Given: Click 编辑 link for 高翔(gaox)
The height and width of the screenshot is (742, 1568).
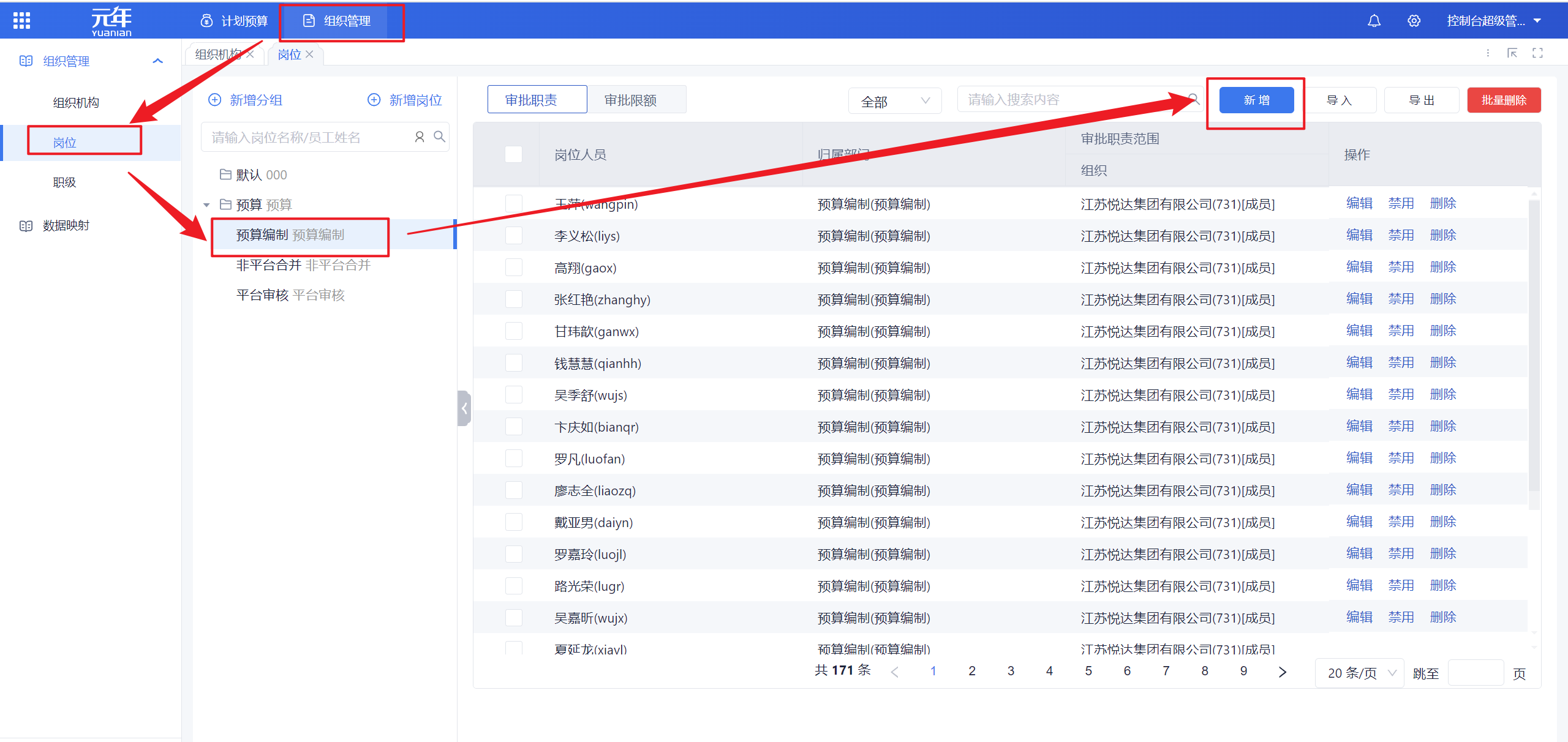Looking at the screenshot, I should tap(1359, 268).
